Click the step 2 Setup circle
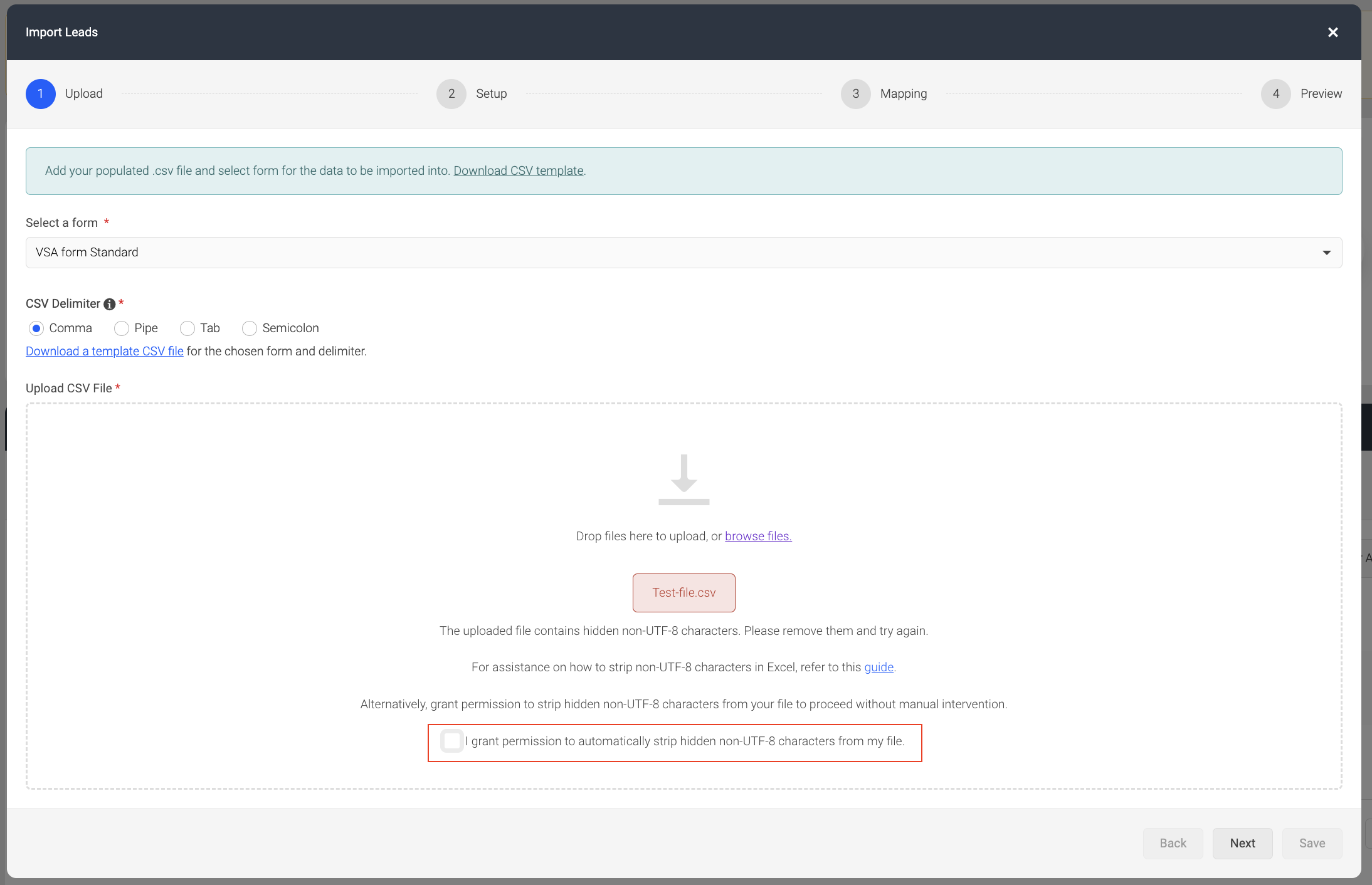1372x885 pixels. (451, 94)
